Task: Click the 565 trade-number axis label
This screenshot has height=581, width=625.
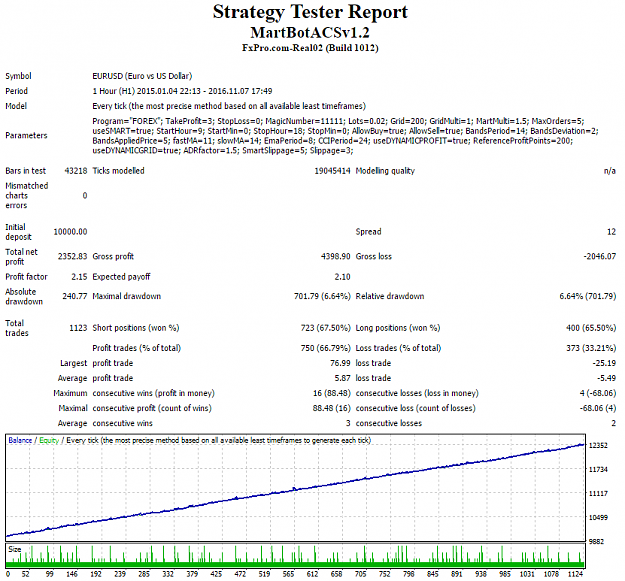Action: (x=288, y=574)
